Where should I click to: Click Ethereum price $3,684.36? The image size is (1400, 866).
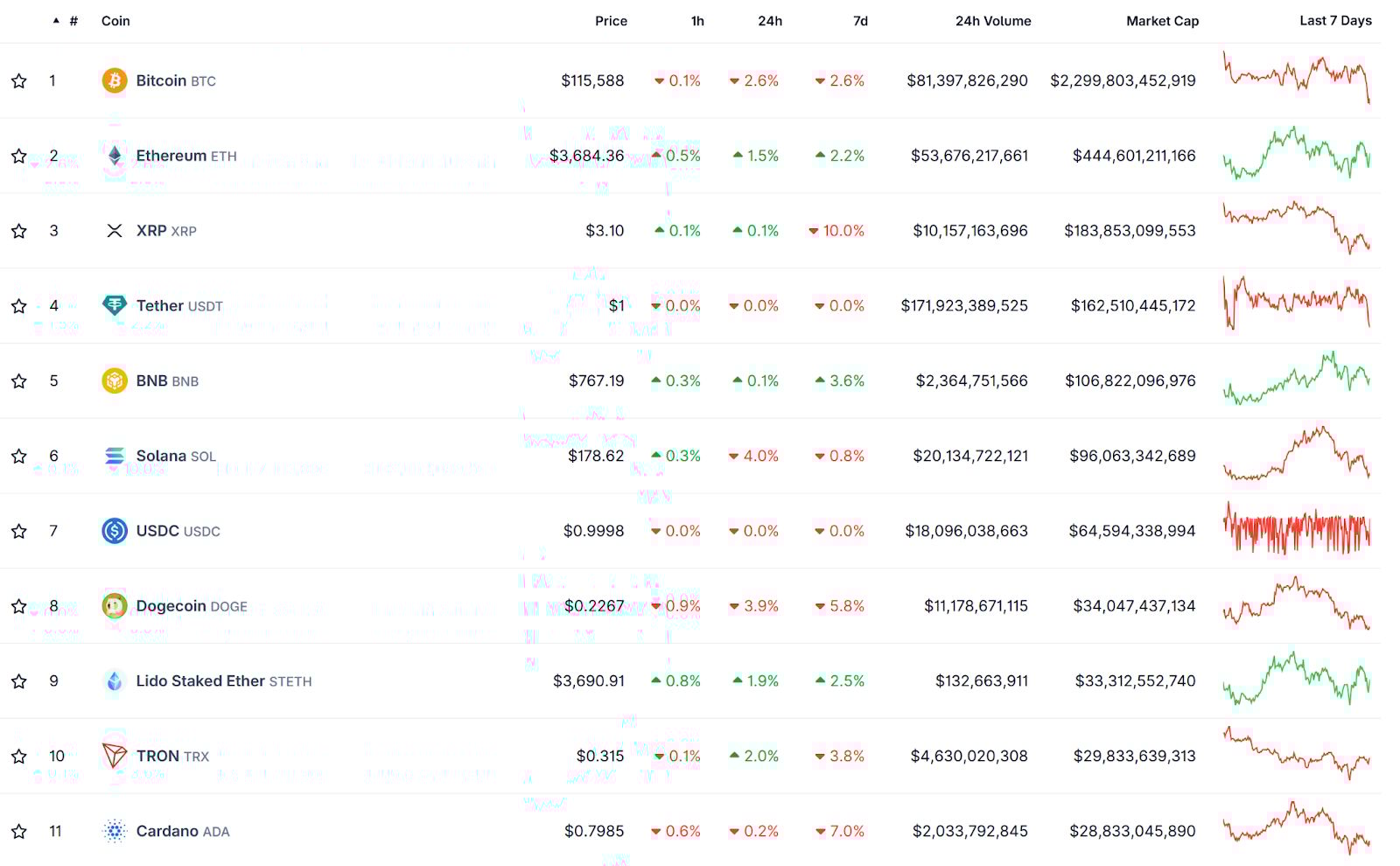(587, 156)
